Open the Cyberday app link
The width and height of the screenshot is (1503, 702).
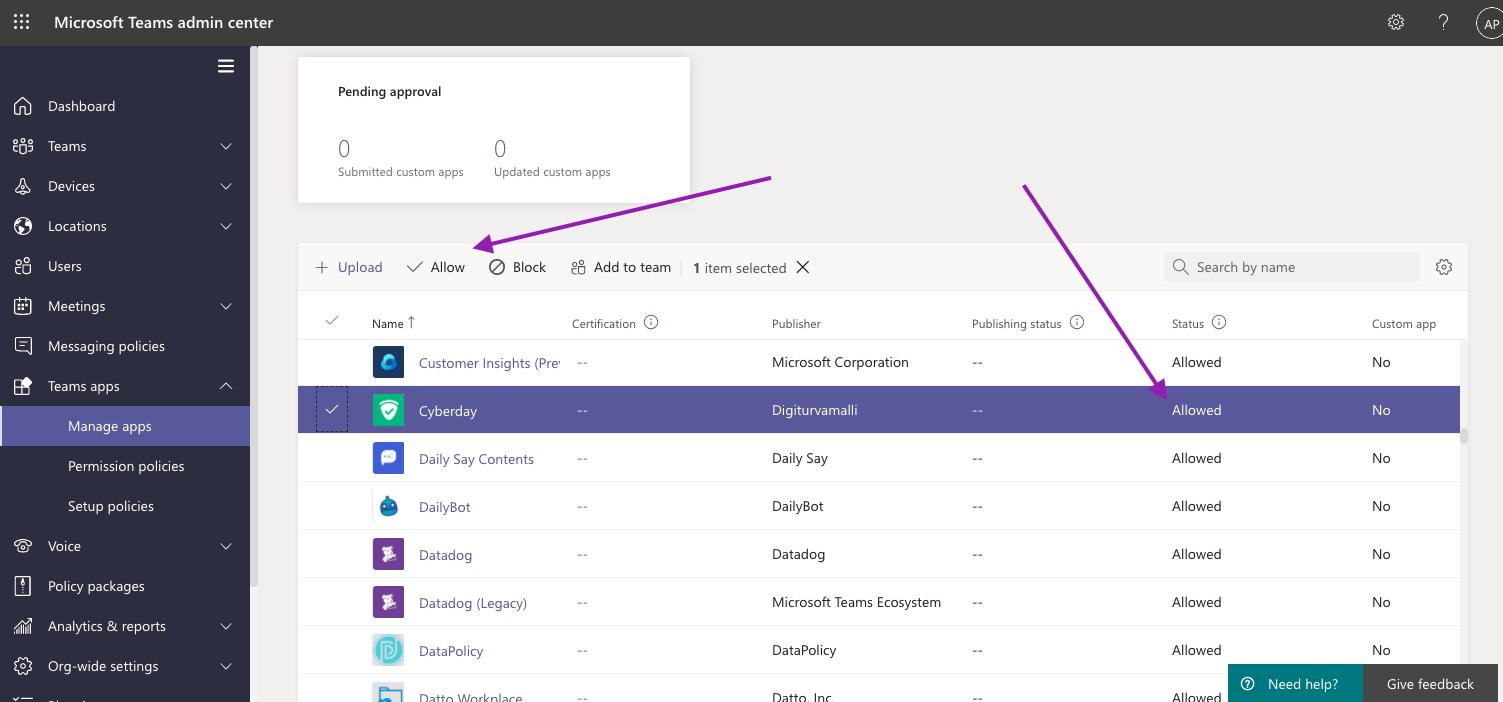448,411
